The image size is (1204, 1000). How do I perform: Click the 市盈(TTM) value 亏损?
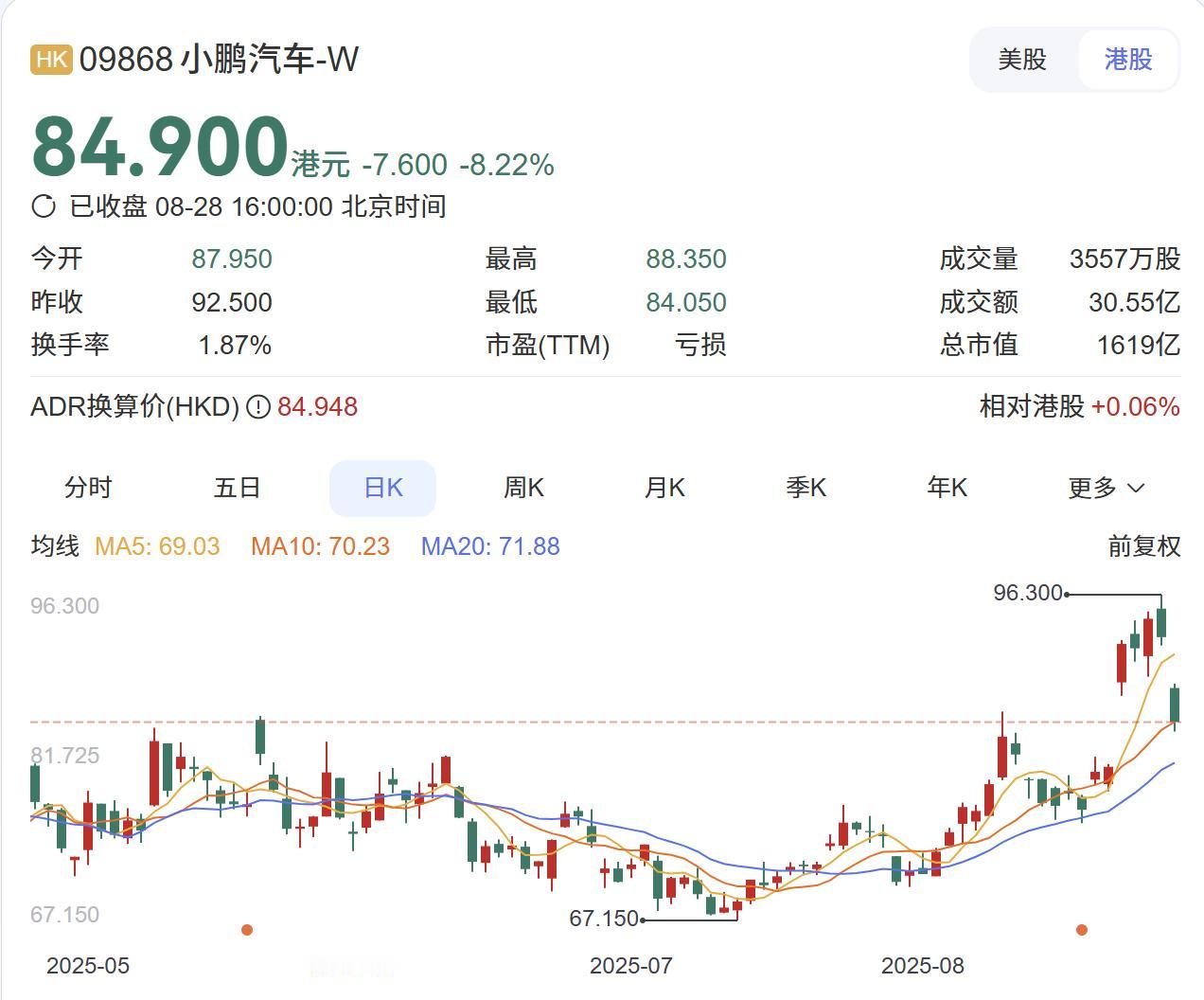(x=700, y=345)
